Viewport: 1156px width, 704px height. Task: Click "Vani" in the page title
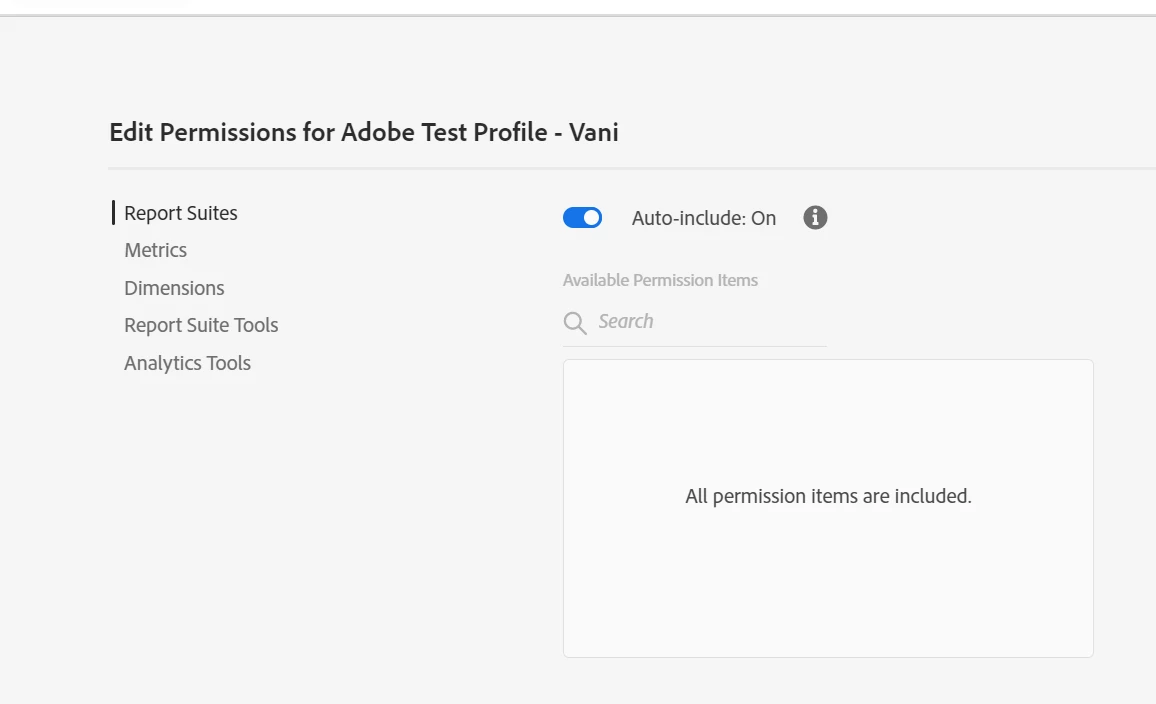[x=594, y=132]
